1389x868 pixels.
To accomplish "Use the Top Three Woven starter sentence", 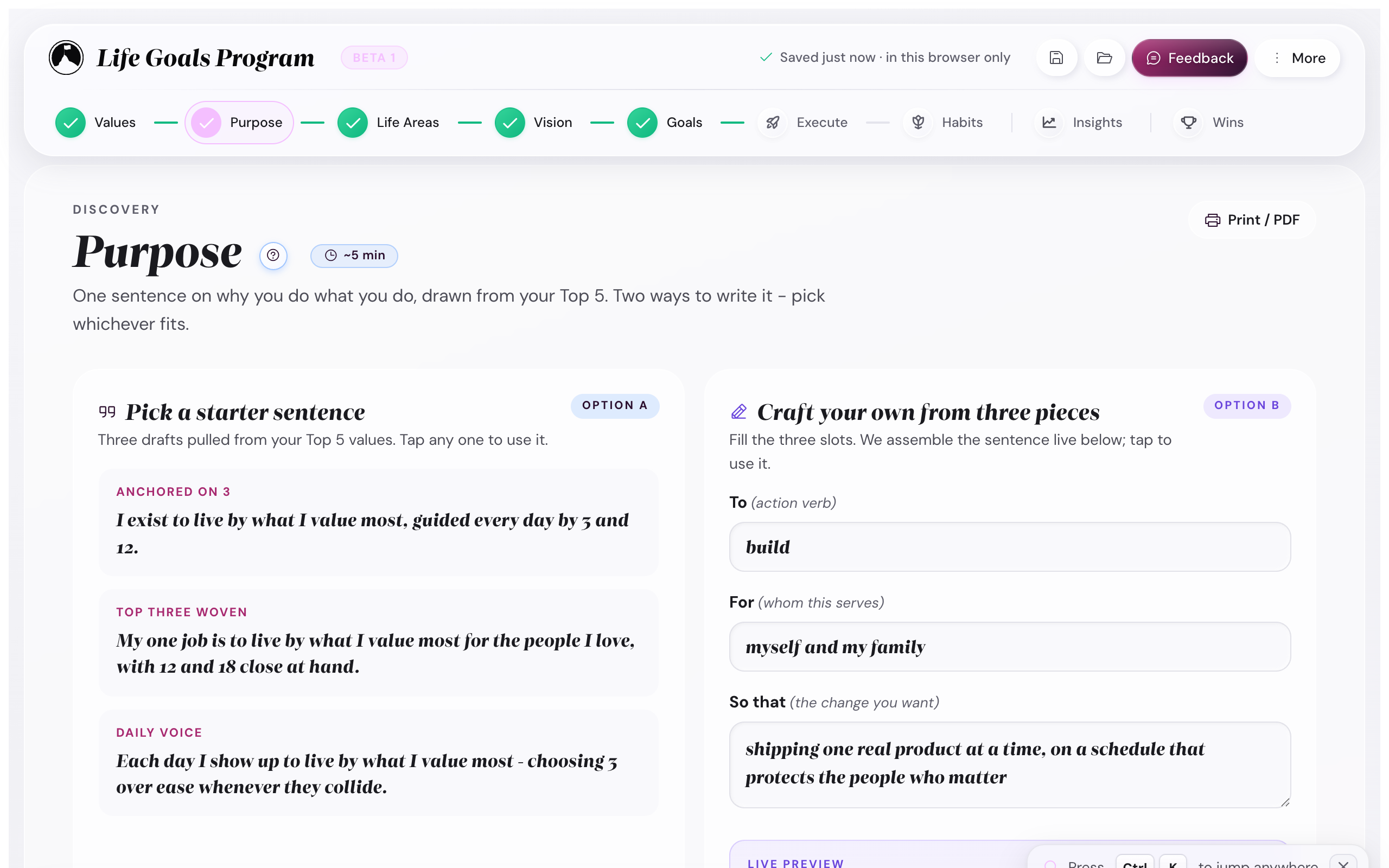I will click(x=378, y=642).
